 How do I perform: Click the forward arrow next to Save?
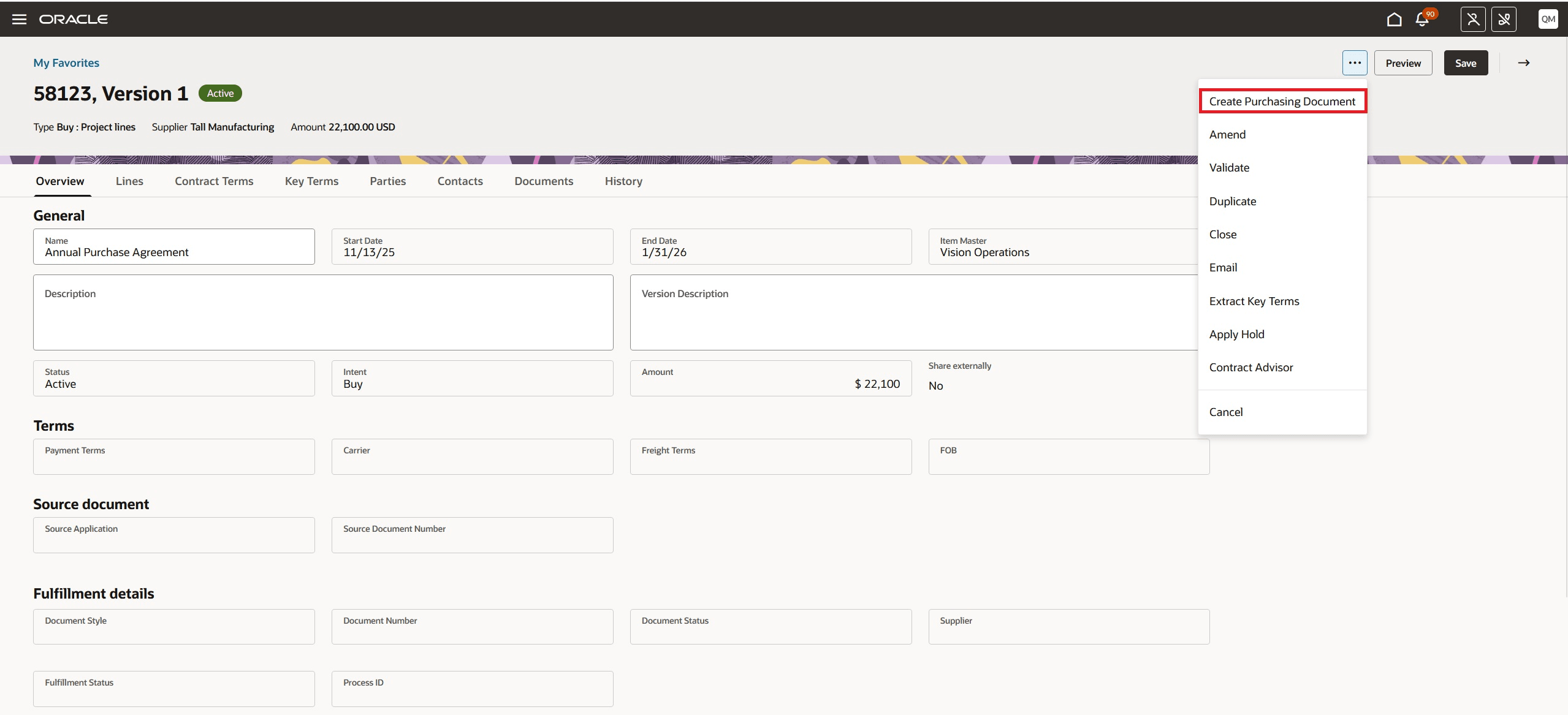coord(1524,62)
